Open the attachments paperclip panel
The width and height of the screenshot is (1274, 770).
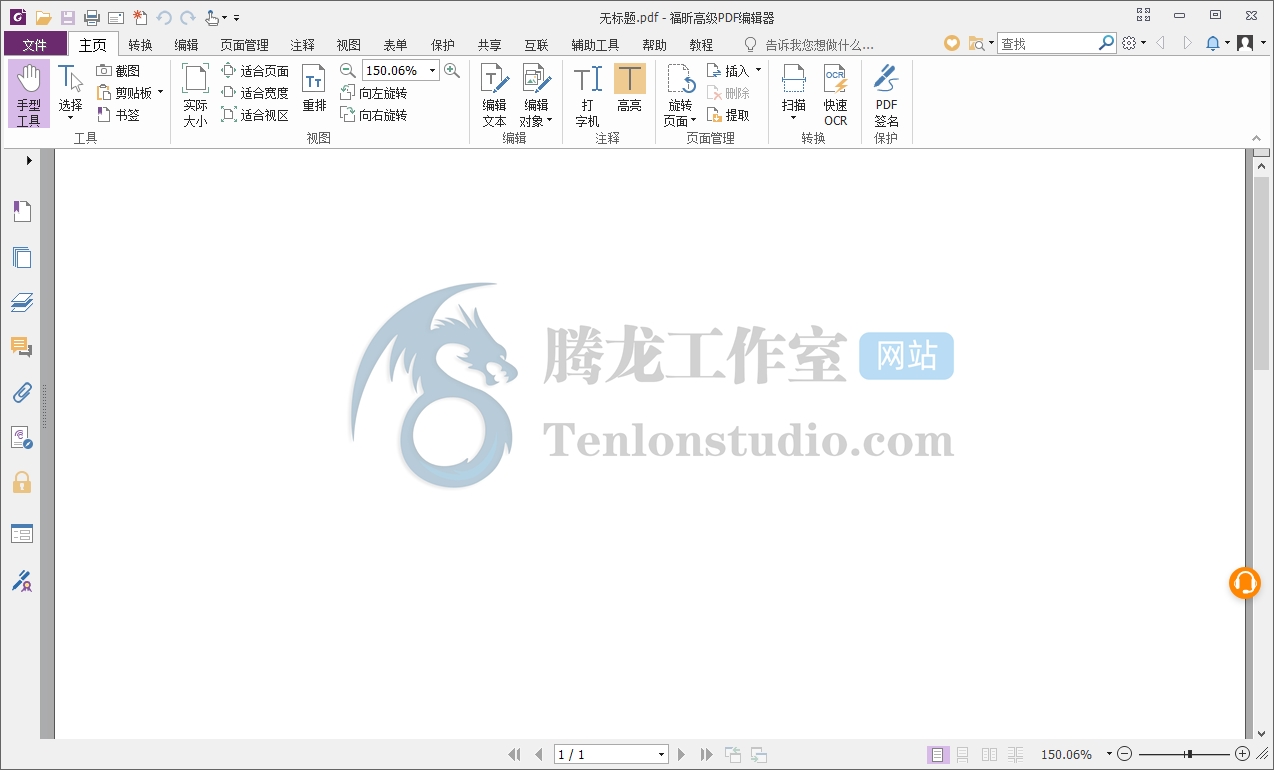(x=22, y=392)
